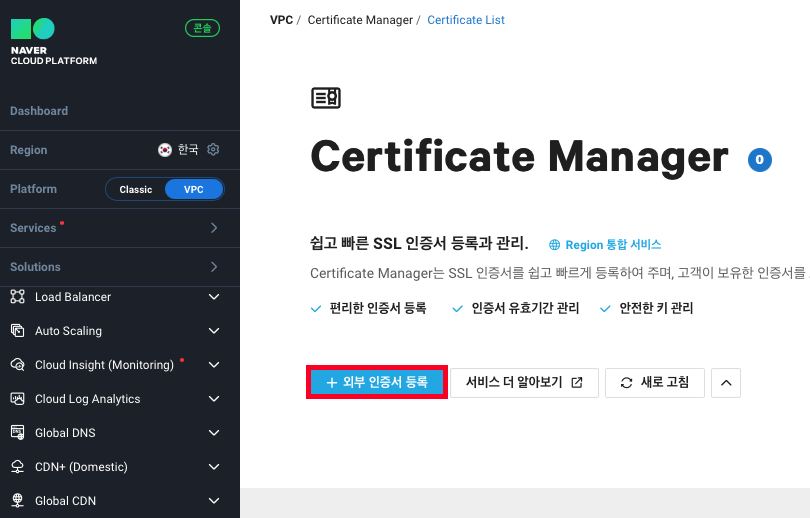Click Certificate Manager page title
This screenshot has width=810, height=518.
(x=520, y=158)
